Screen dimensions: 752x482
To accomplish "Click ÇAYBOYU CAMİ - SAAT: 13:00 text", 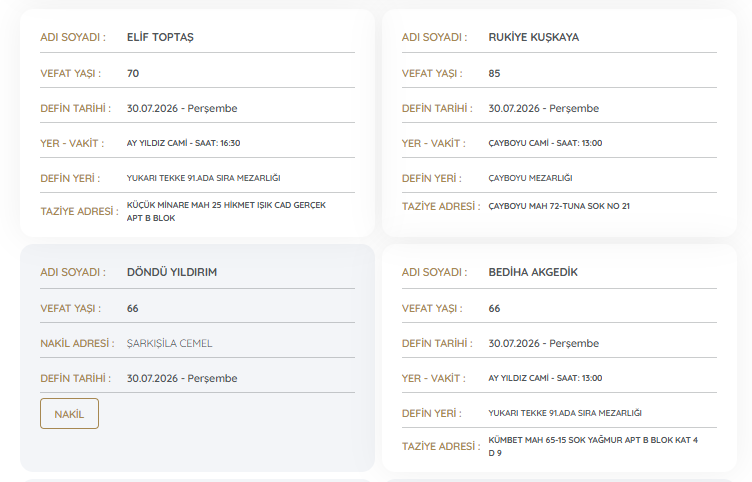I will [x=545, y=143].
